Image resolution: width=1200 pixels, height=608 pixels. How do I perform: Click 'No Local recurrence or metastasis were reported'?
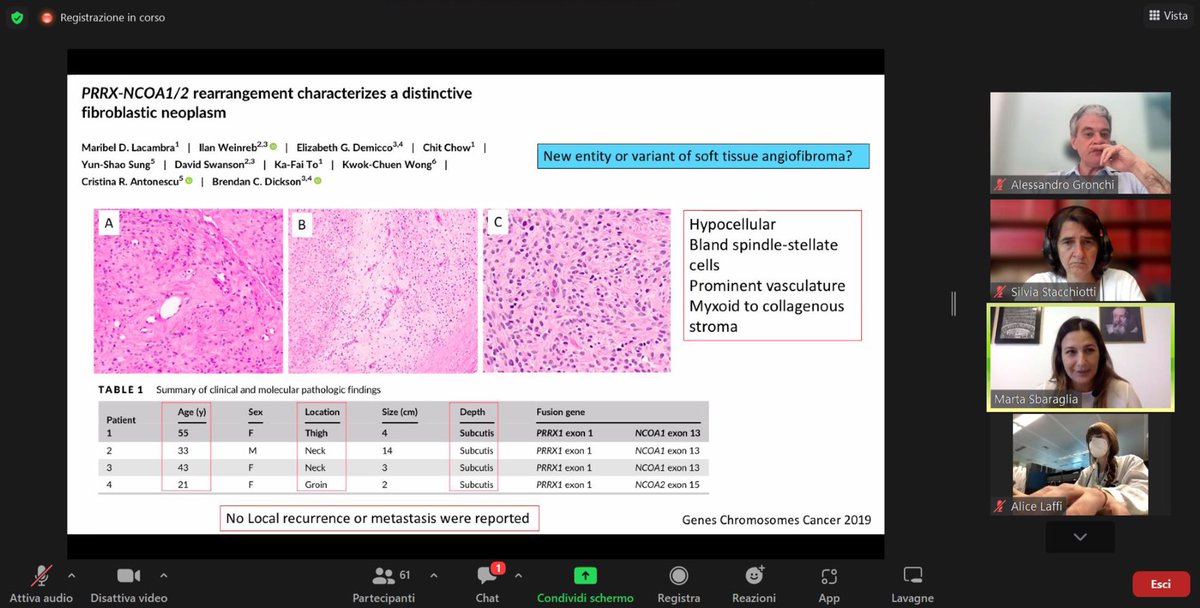[x=380, y=518]
